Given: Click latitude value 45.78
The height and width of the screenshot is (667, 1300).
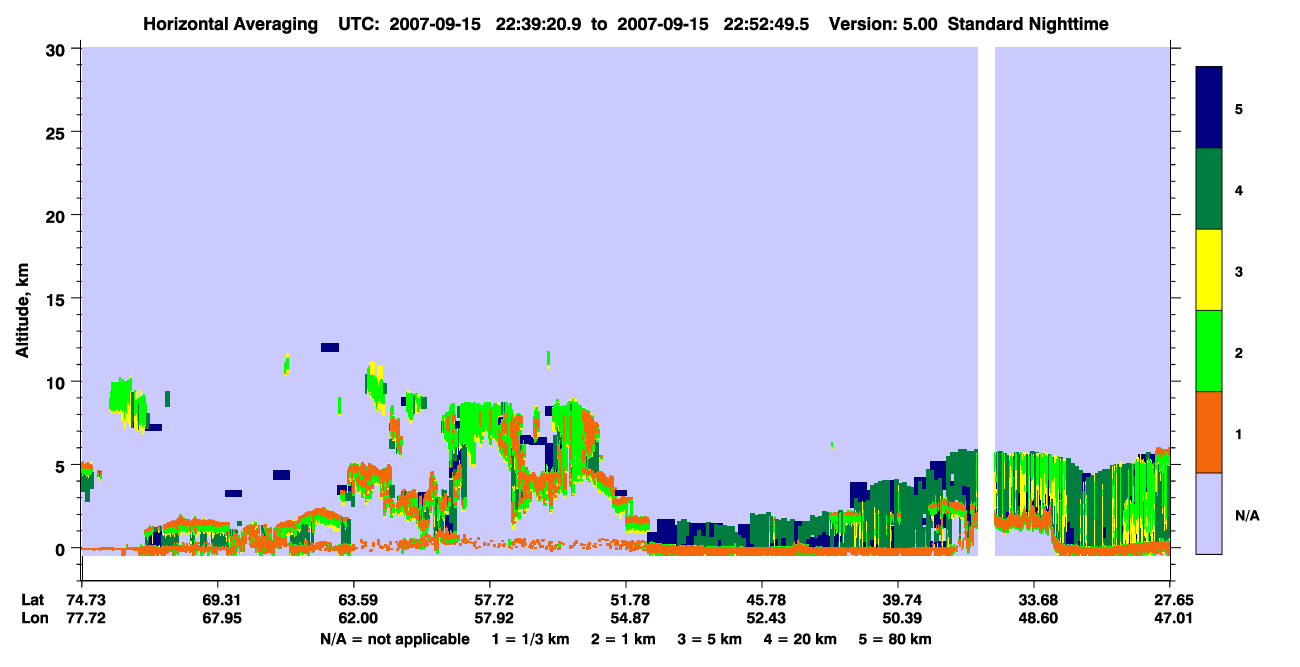Looking at the screenshot, I should 762,600.
